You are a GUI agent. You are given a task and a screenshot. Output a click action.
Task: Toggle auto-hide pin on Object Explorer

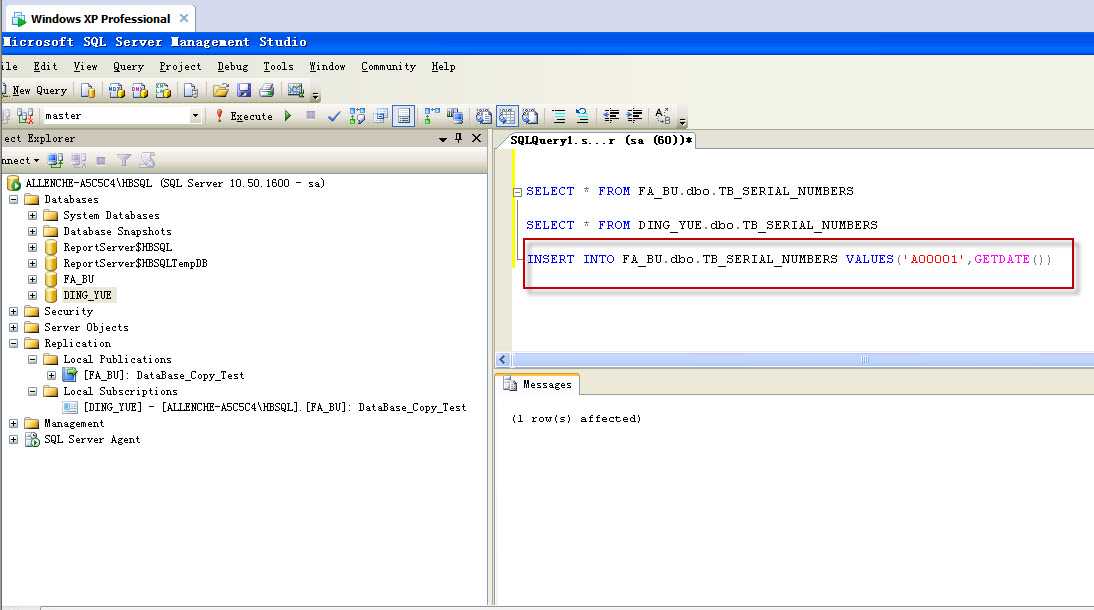click(x=458, y=138)
